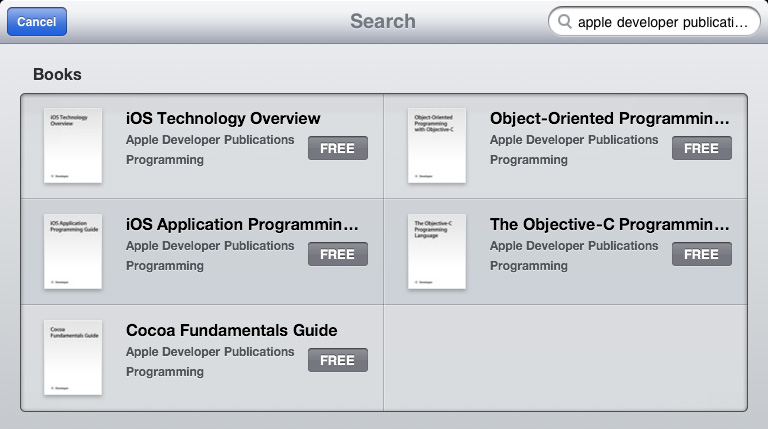Get iOS Technology Overview with FREE button
Screen dimensions: 768x429
tap(338, 148)
